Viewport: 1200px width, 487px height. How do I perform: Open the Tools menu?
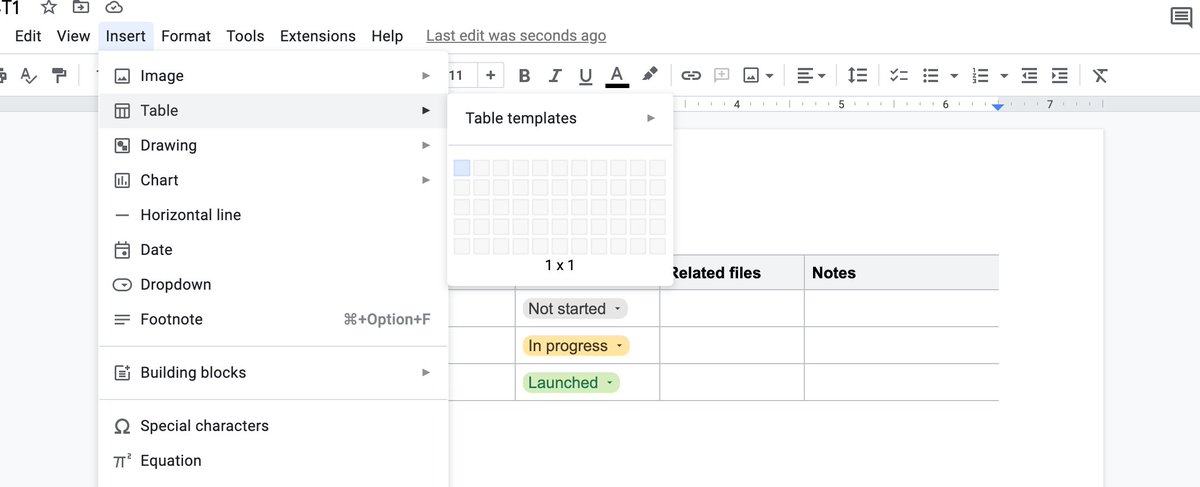(245, 36)
